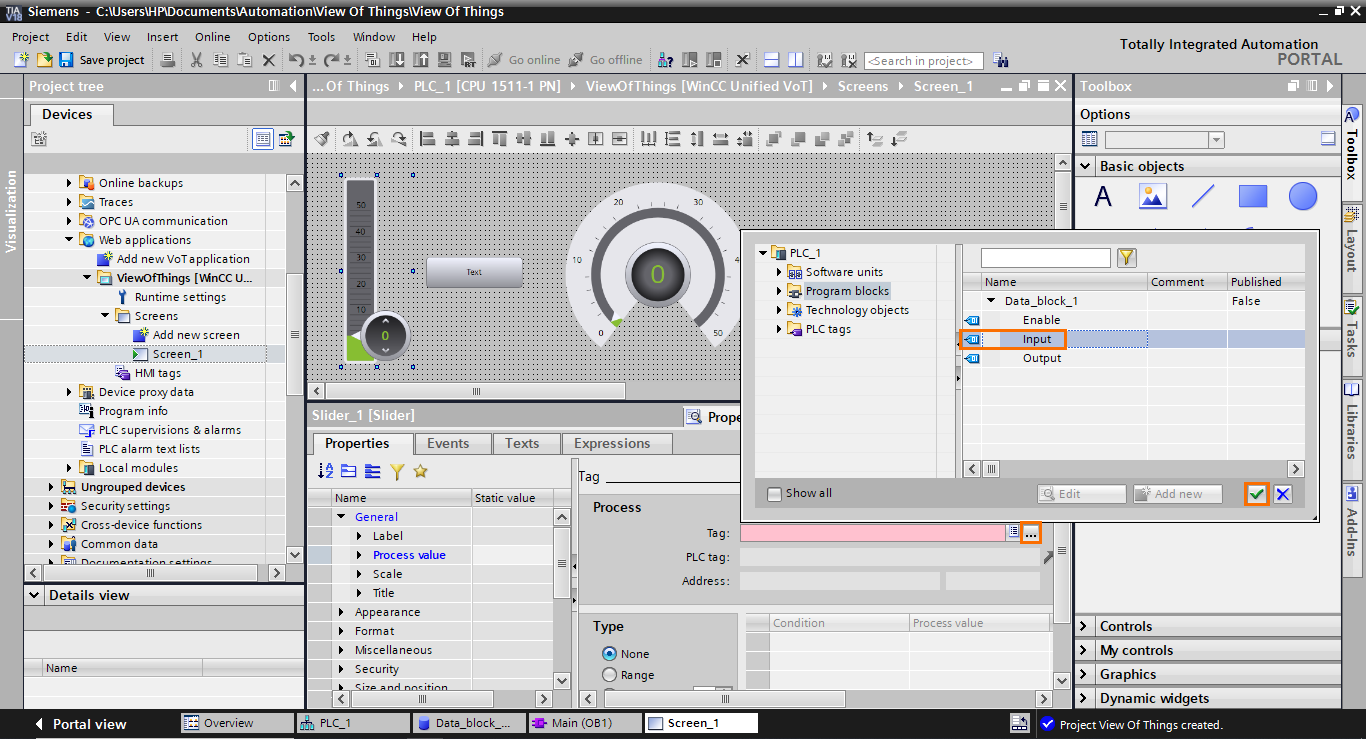
Task: Expand the Appearance property group
Action: [342, 612]
